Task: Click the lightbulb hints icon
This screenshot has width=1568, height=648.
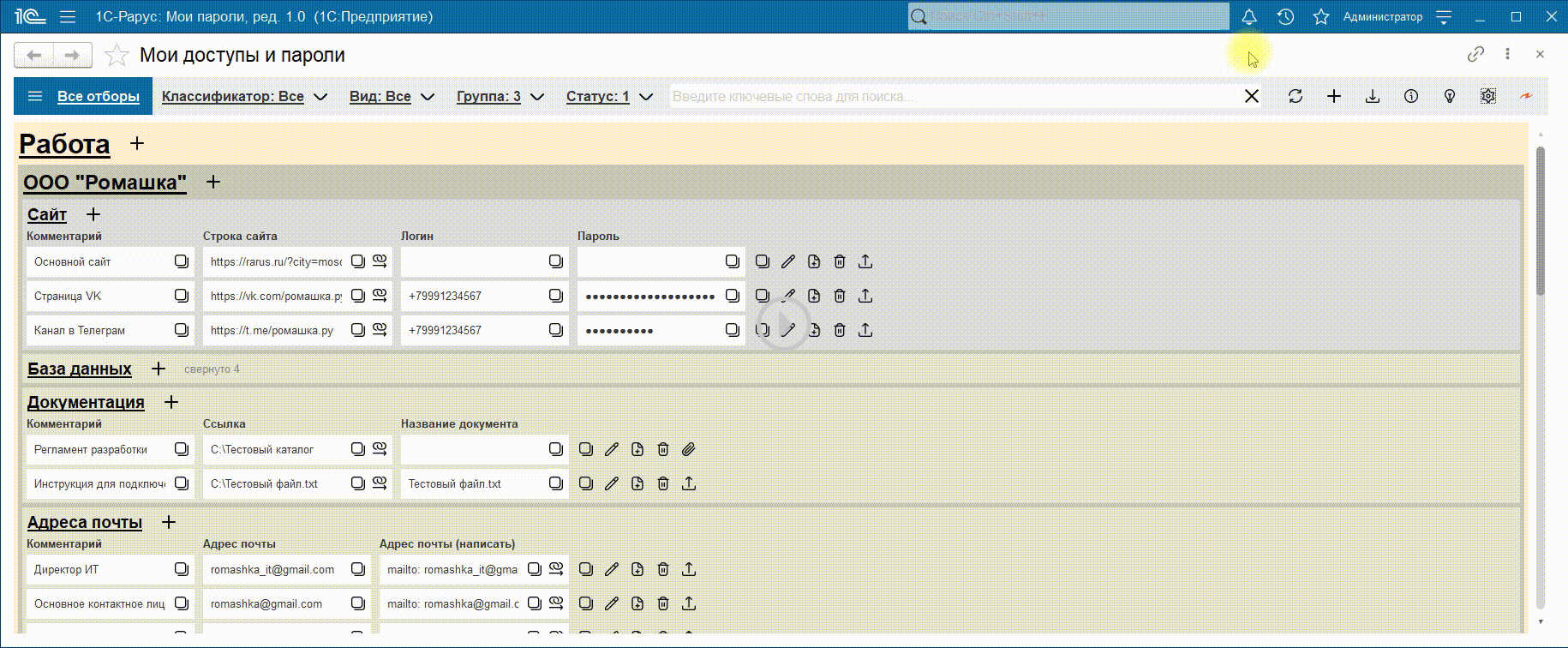Action: [1450, 96]
